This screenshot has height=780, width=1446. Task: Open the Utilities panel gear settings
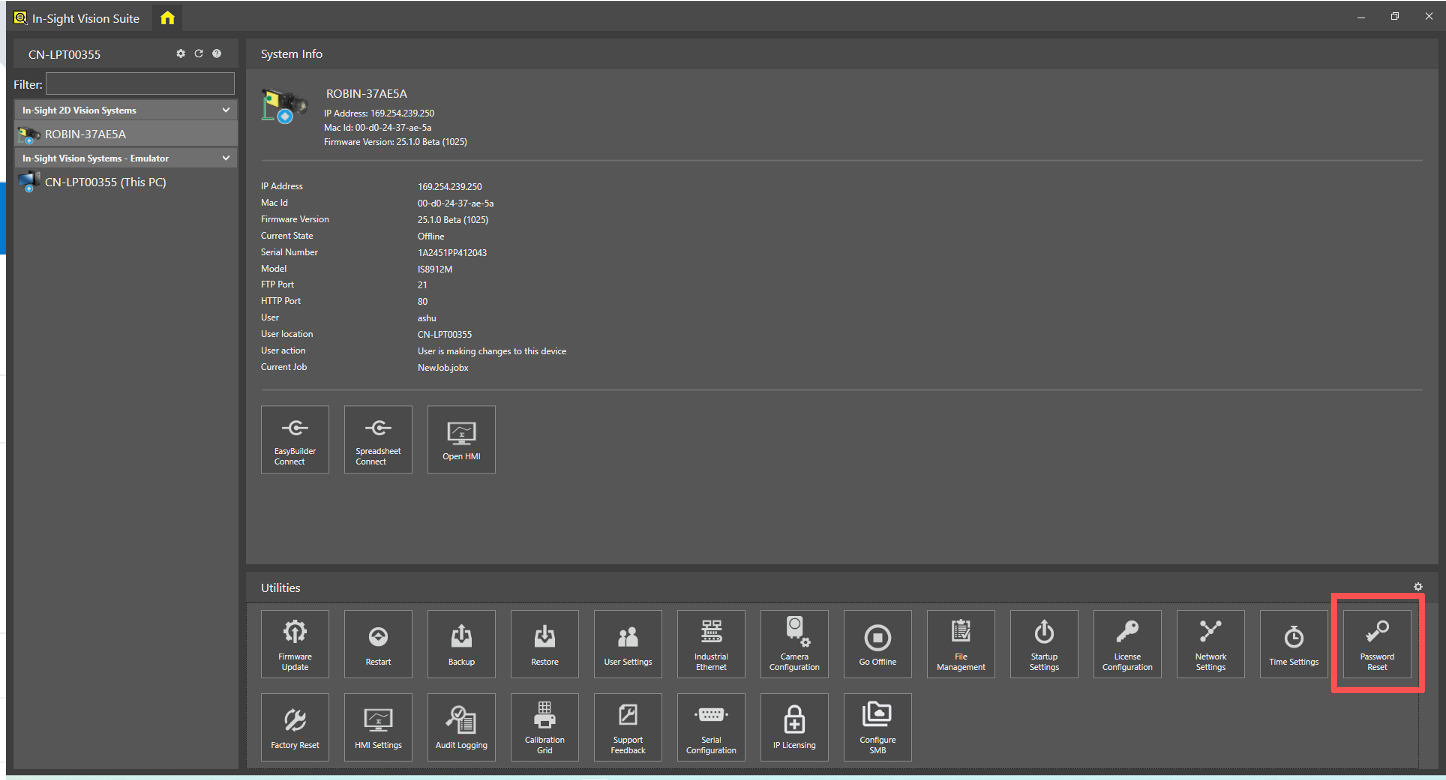coord(1417,587)
